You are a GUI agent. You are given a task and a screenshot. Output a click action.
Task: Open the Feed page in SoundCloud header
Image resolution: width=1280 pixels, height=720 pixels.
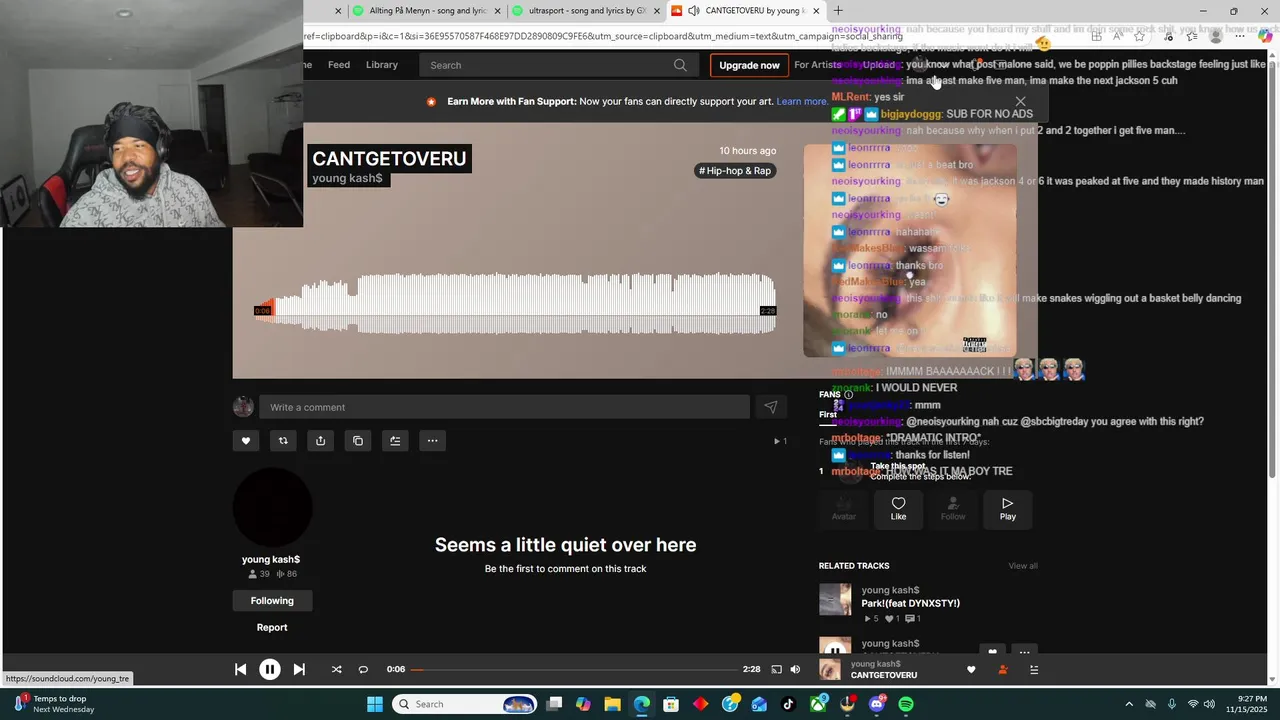click(x=339, y=65)
